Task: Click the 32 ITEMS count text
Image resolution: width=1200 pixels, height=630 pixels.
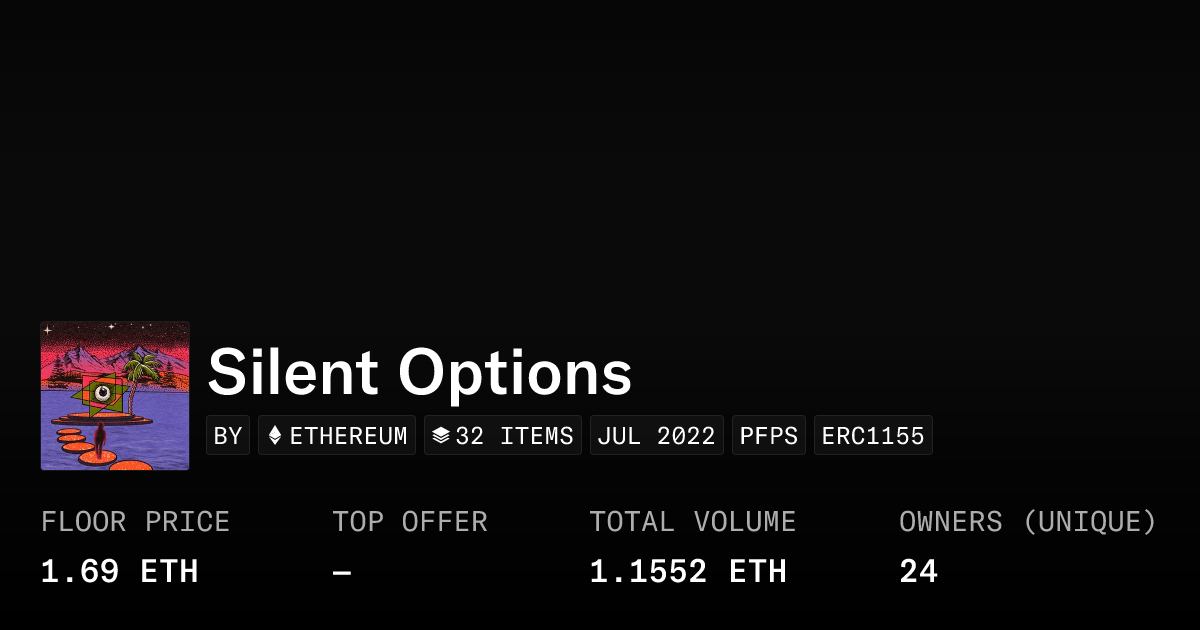Action: pos(514,436)
